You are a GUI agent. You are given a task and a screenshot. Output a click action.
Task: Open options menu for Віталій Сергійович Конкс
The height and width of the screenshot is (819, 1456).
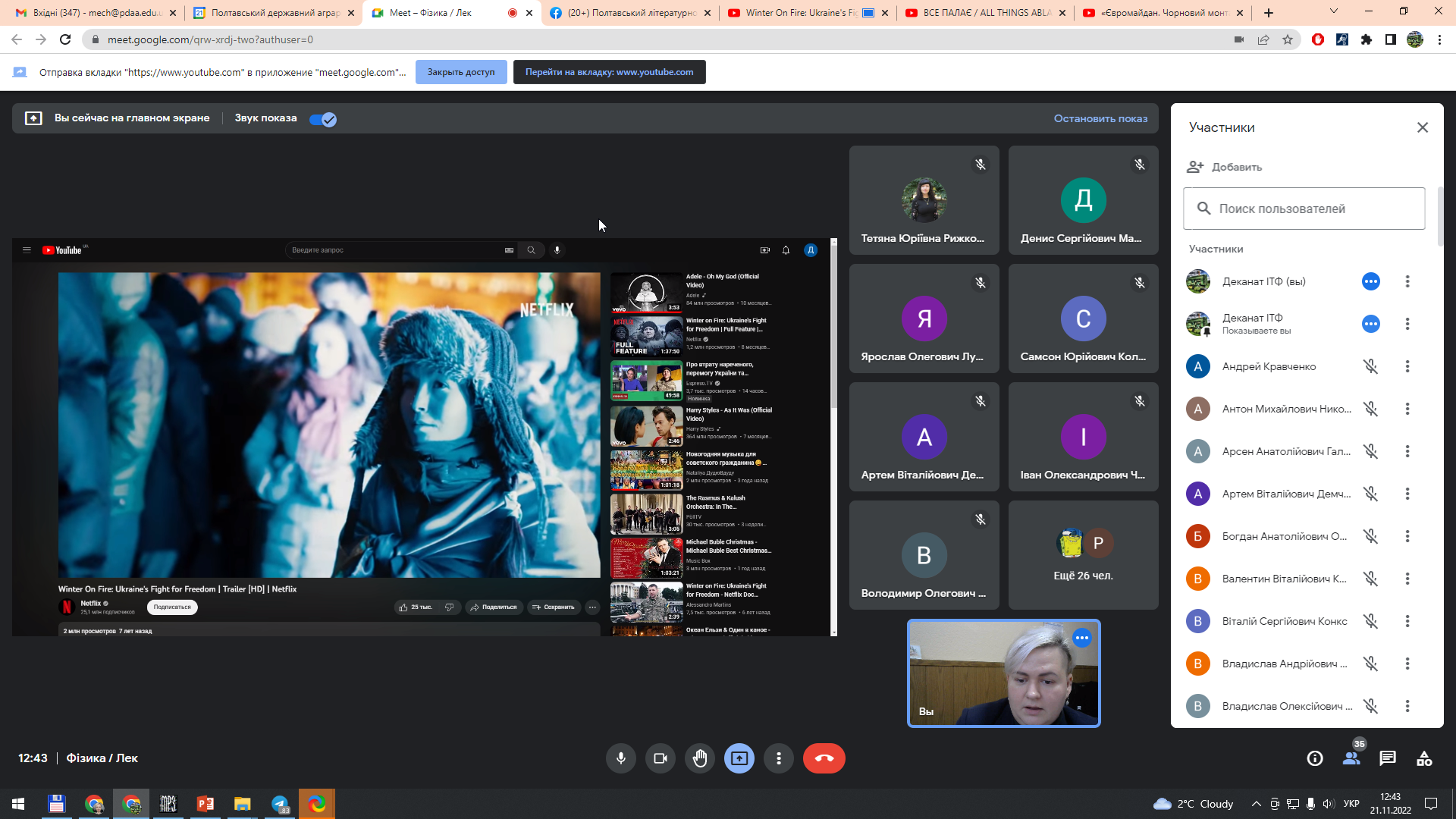(1407, 621)
